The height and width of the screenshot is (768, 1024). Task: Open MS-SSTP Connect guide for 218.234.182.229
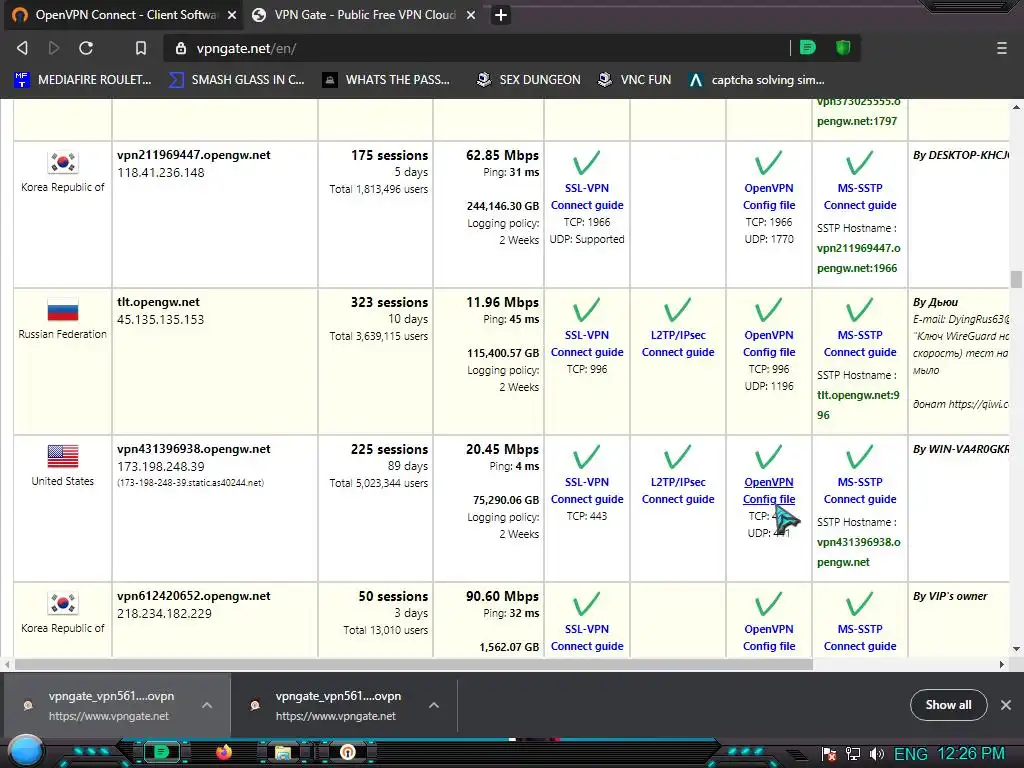(x=860, y=637)
